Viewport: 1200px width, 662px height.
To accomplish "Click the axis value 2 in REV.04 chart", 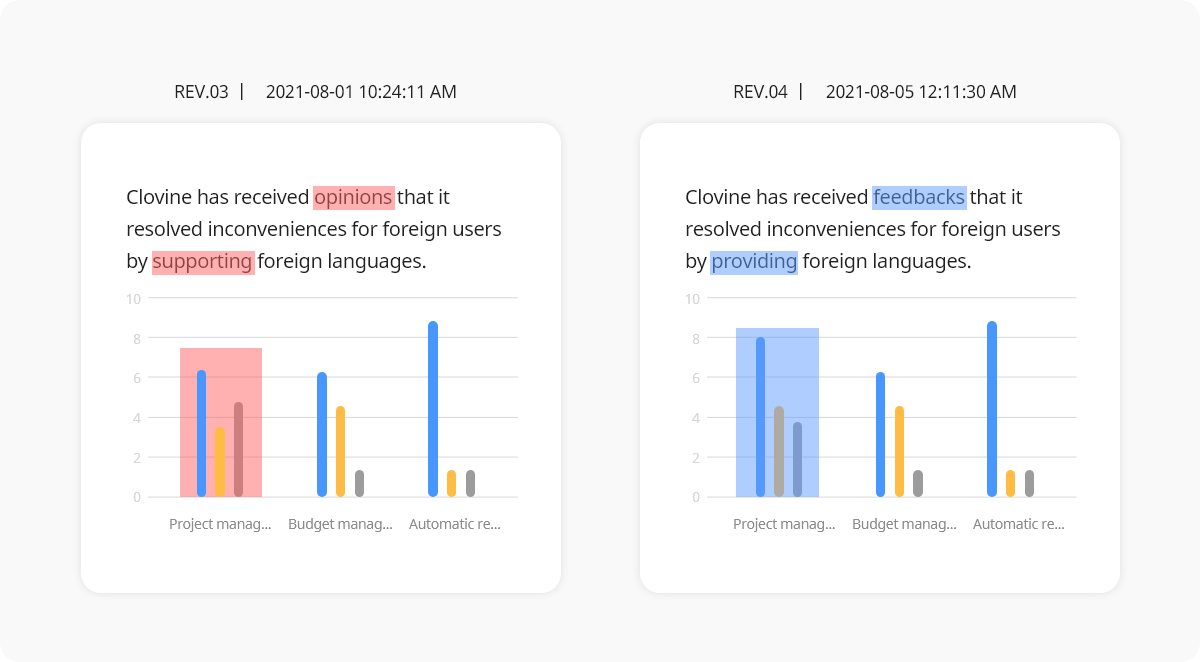I will [x=696, y=458].
